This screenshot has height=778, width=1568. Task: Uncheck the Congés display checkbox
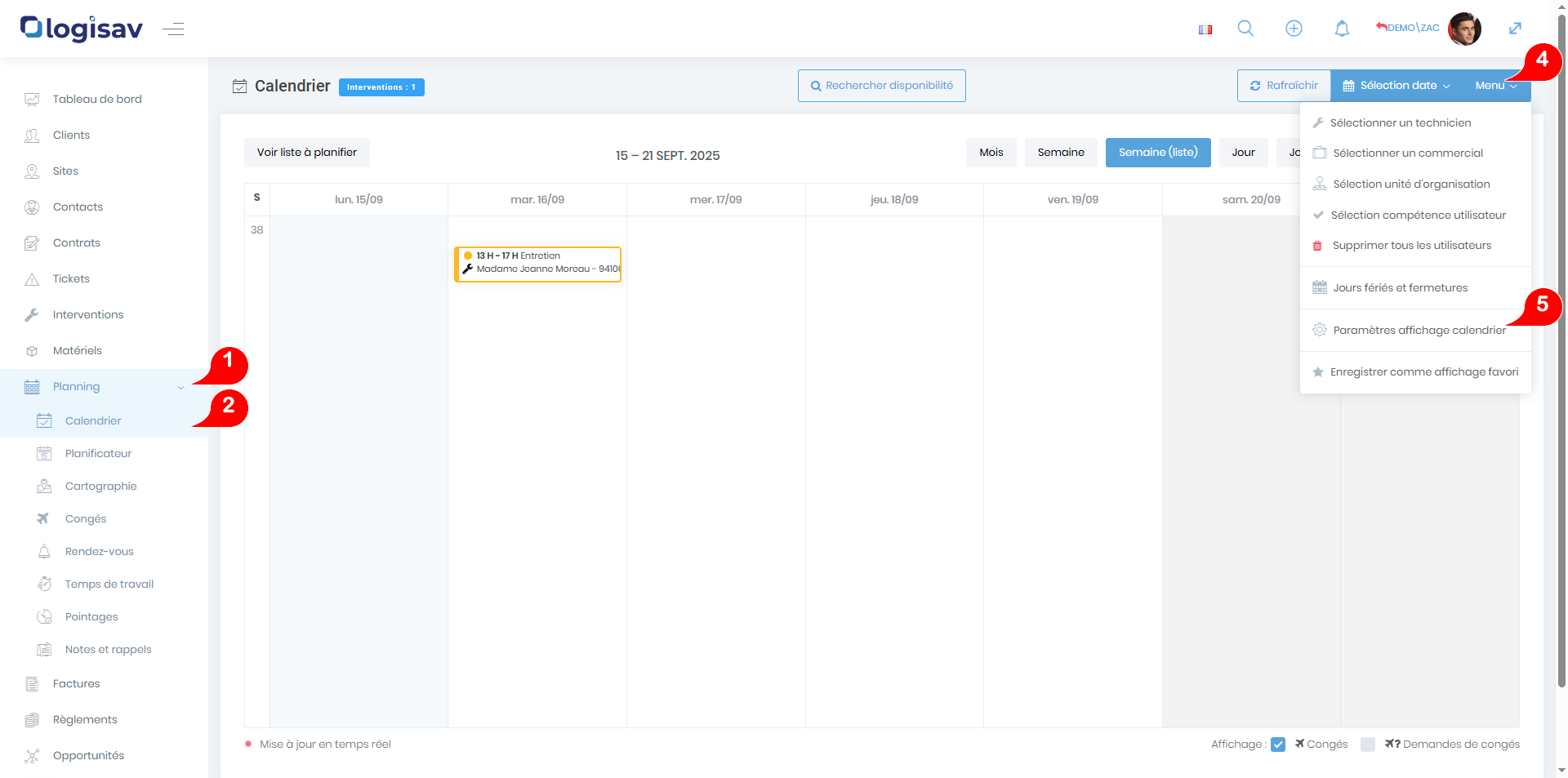pyautogui.click(x=1278, y=745)
